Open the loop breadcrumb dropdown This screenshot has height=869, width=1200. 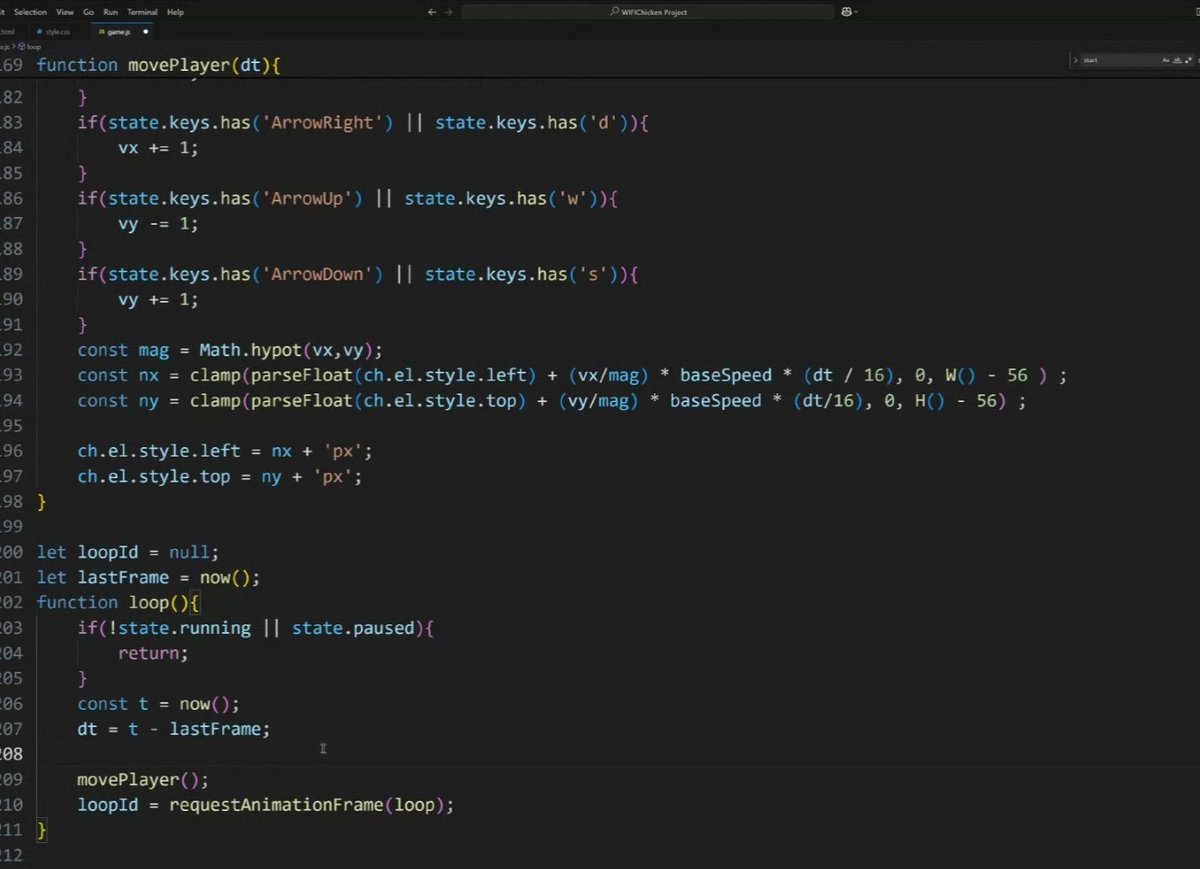click(31, 46)
